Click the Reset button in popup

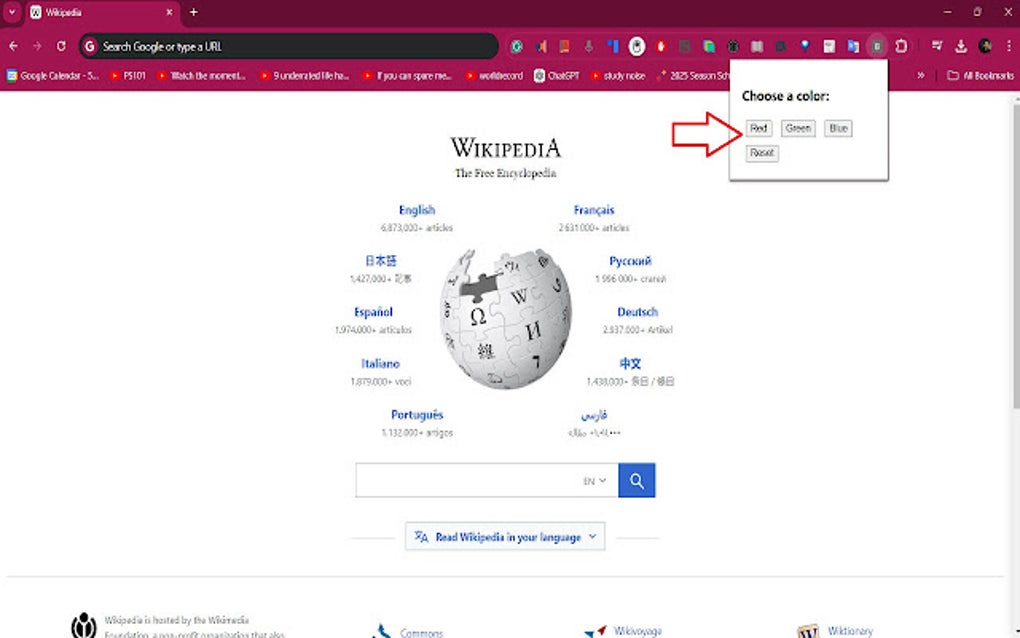click(x=762, y=153)
